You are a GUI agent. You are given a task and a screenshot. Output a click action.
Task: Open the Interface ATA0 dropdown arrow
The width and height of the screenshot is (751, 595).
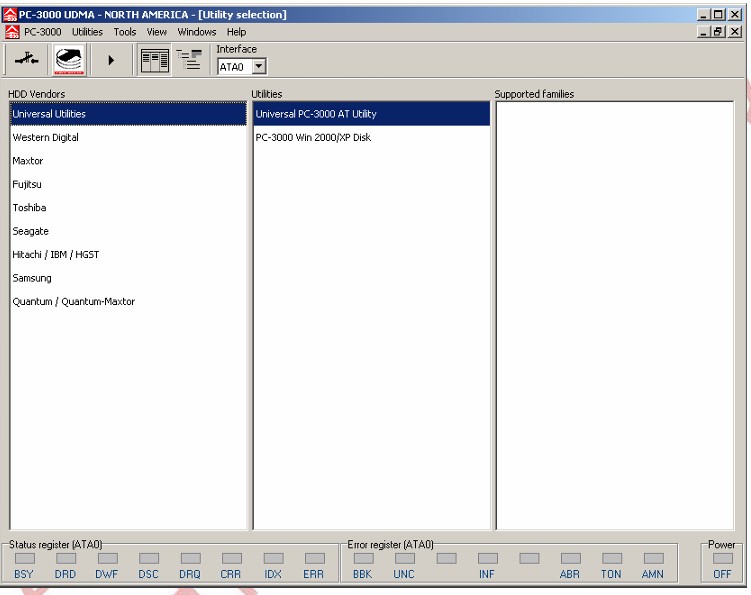[259, 66]
